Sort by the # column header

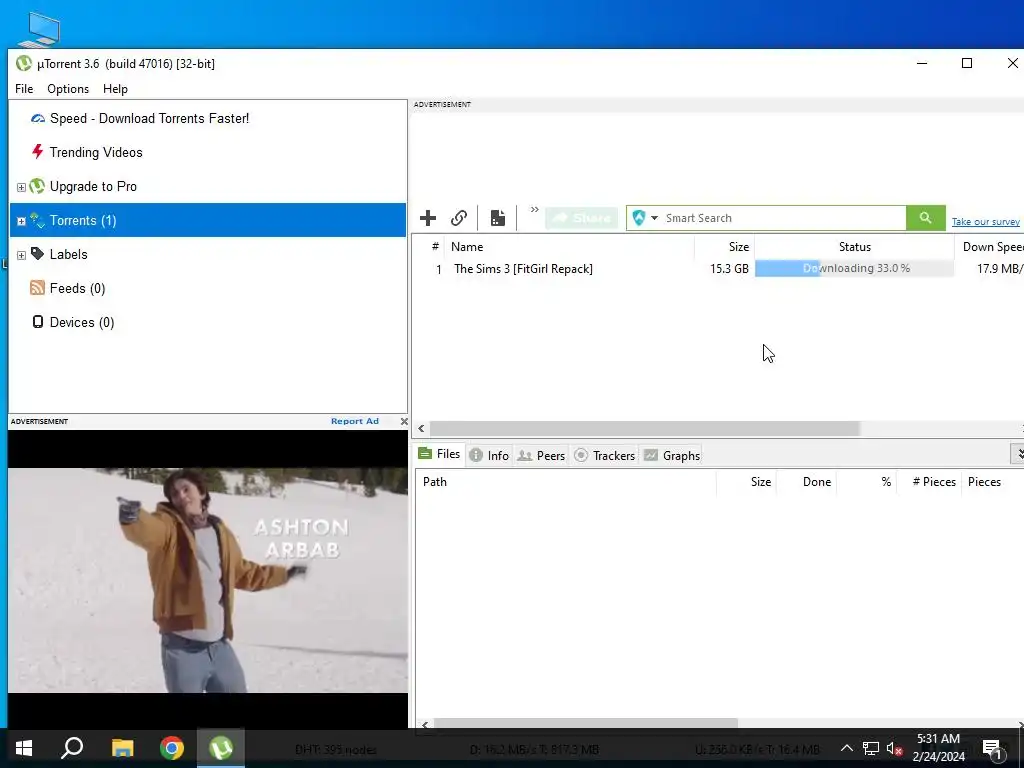click(x=435, y=247)
